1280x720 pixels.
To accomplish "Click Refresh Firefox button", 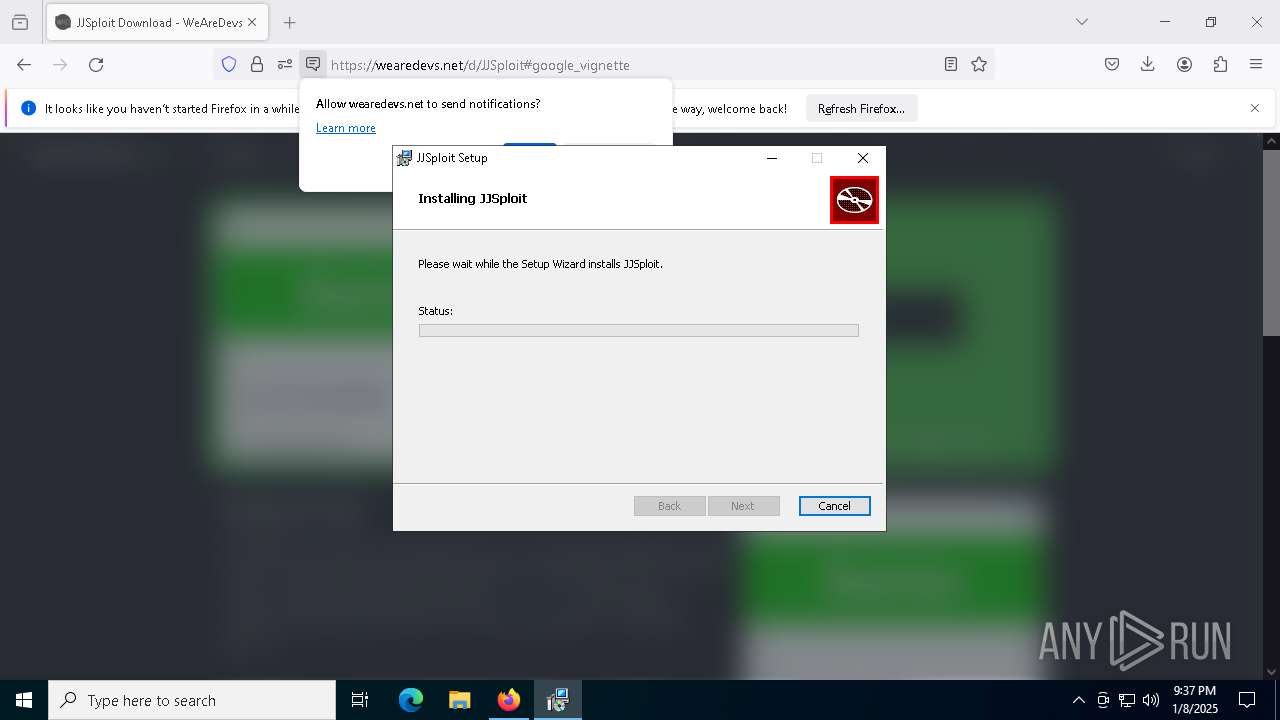I will click(861, 109).
